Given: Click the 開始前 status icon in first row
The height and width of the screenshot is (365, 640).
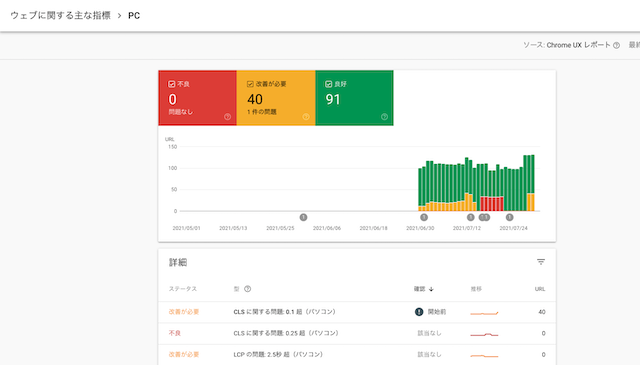Looking at the screenshot, I should pos(419,312).
